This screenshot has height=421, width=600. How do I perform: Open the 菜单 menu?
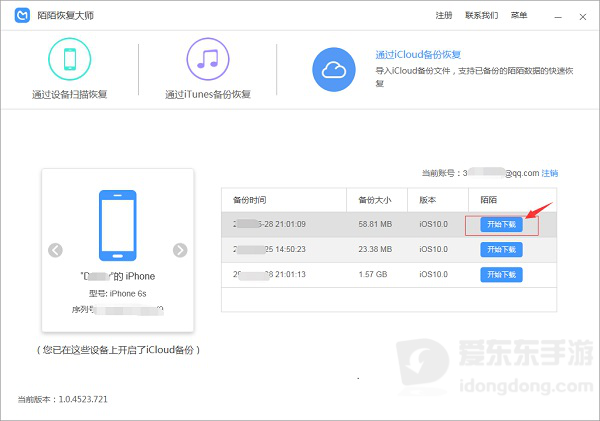[x=519, y=15]
